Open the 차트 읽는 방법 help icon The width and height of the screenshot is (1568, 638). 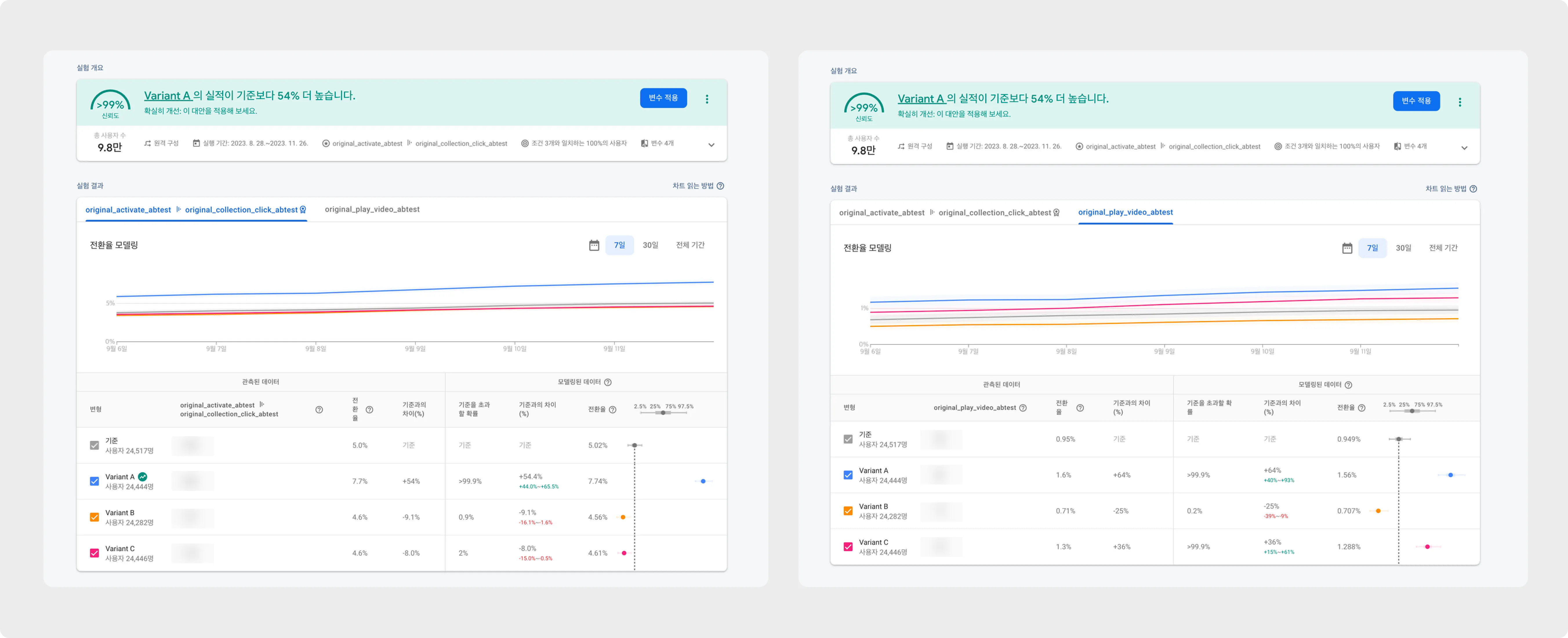coord(721,186)
